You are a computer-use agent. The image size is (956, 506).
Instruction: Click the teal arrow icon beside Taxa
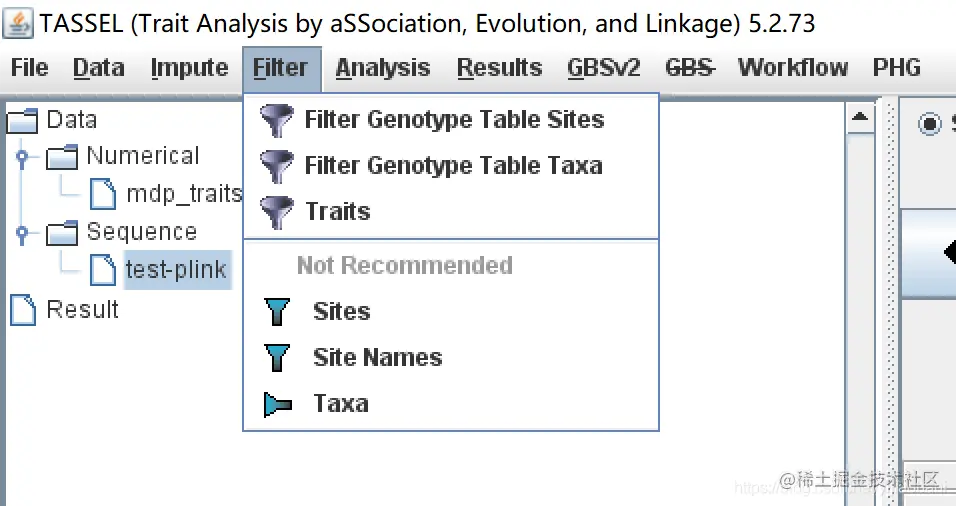[277, 404]
